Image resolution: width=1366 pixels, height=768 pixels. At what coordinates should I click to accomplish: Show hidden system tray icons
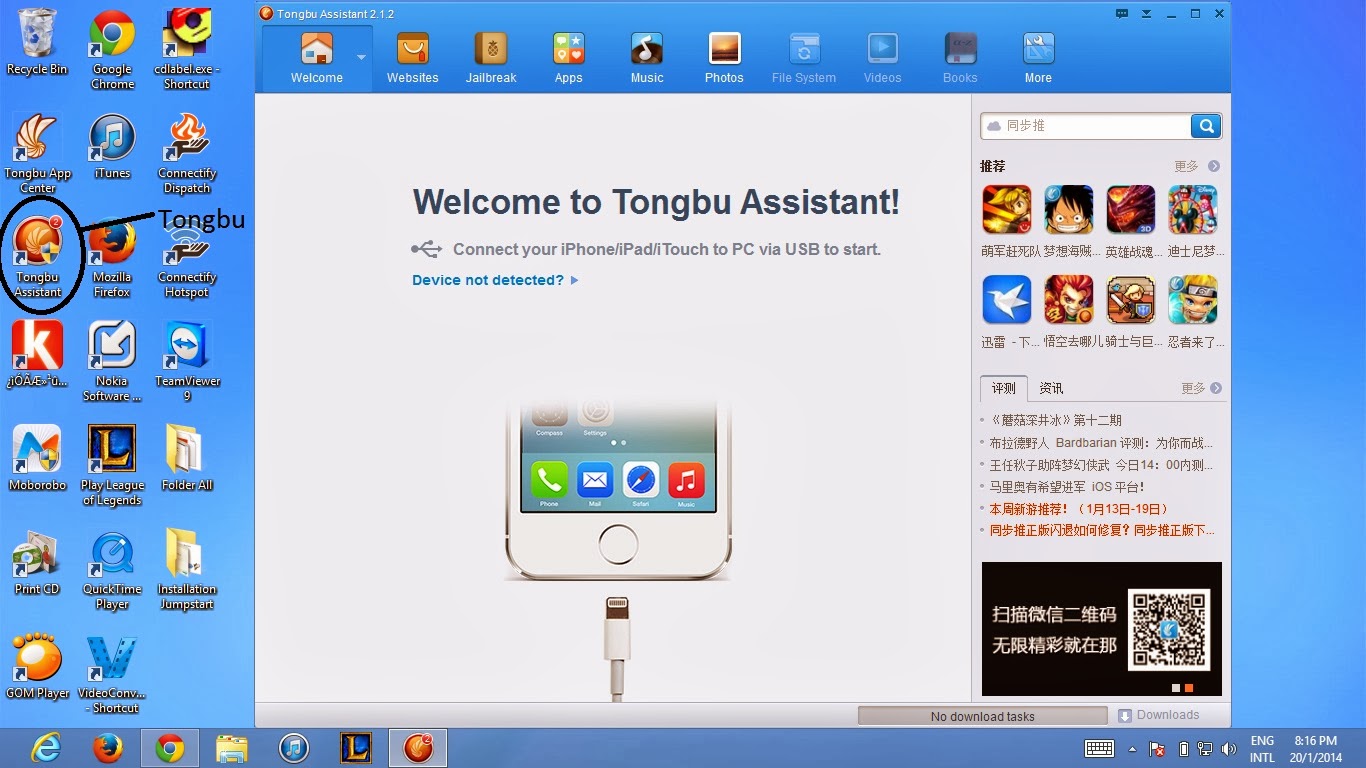pyautogui.click(x=1132, y=749)
